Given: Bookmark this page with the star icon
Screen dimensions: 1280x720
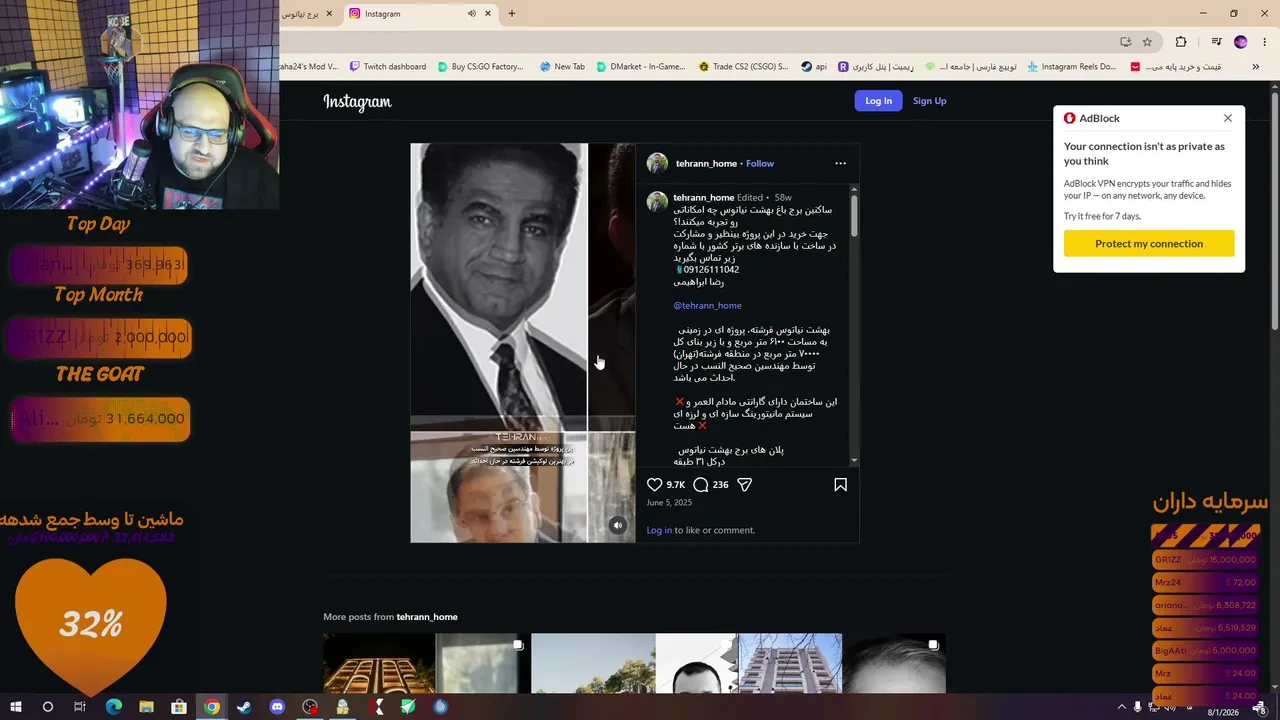Looking at the screenshot, I should [1147, 42].
